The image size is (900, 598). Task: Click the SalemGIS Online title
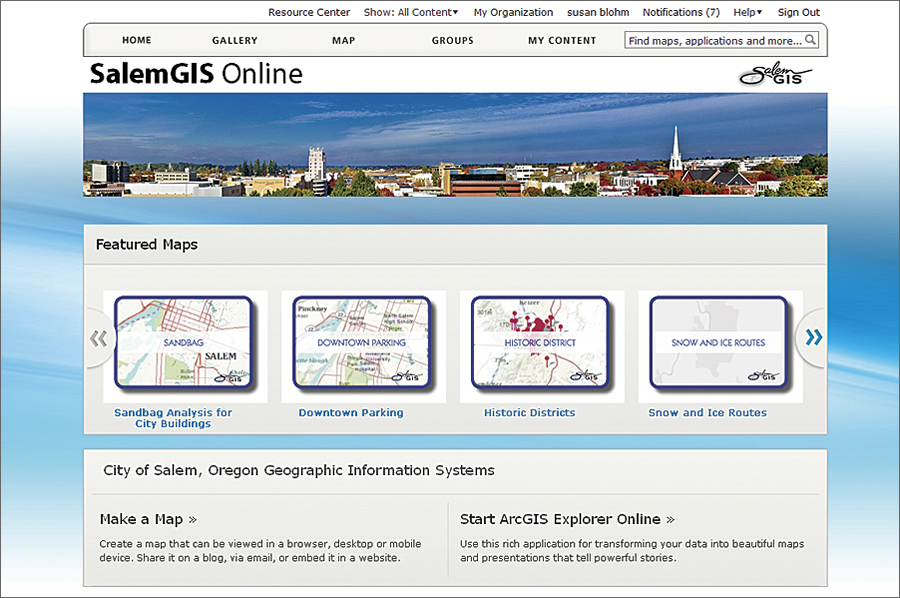196,73
